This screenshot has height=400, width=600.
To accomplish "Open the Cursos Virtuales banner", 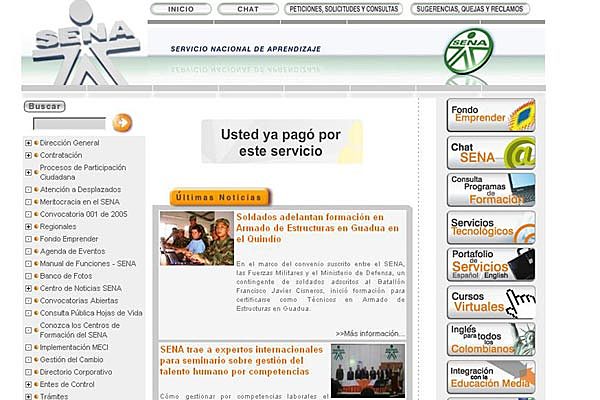I will [491, 302].
